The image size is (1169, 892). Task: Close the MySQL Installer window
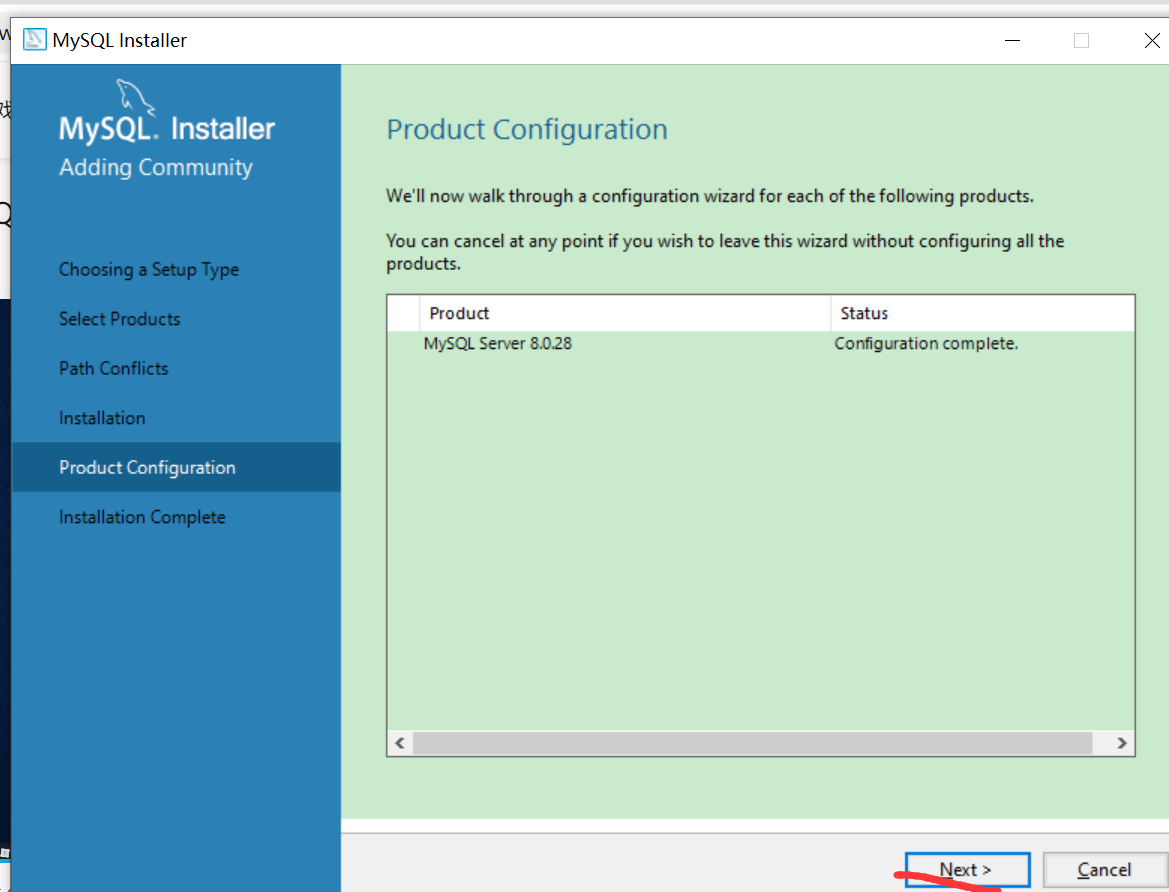tap(1152, 40)
